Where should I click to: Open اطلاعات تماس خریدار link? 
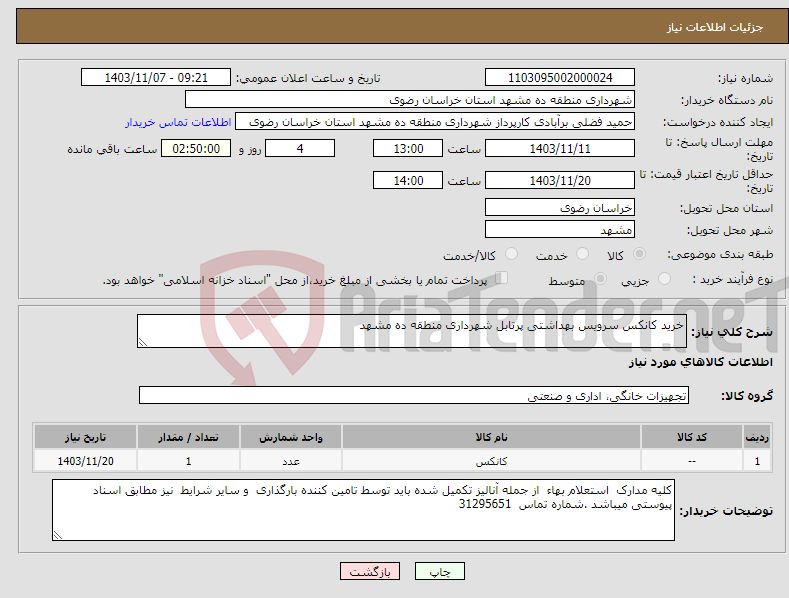(x=178, y=122)
